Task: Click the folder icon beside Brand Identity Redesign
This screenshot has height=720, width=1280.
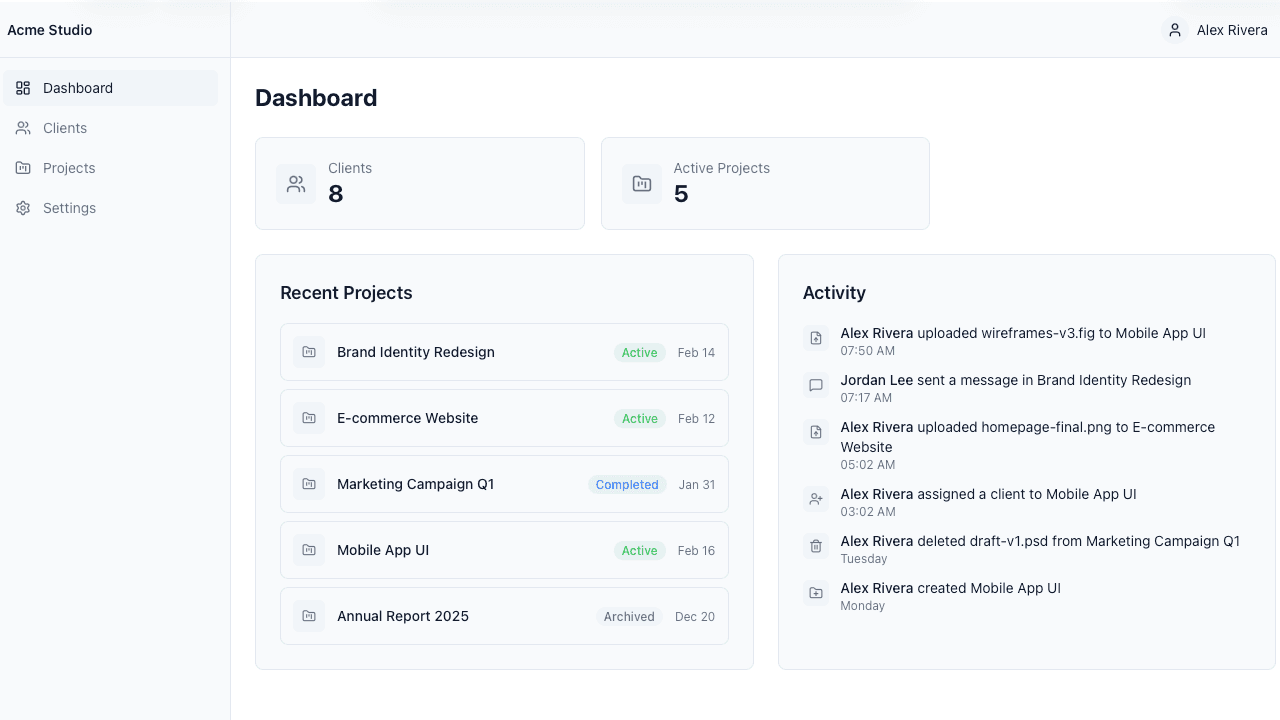Action: pos(309,352)
